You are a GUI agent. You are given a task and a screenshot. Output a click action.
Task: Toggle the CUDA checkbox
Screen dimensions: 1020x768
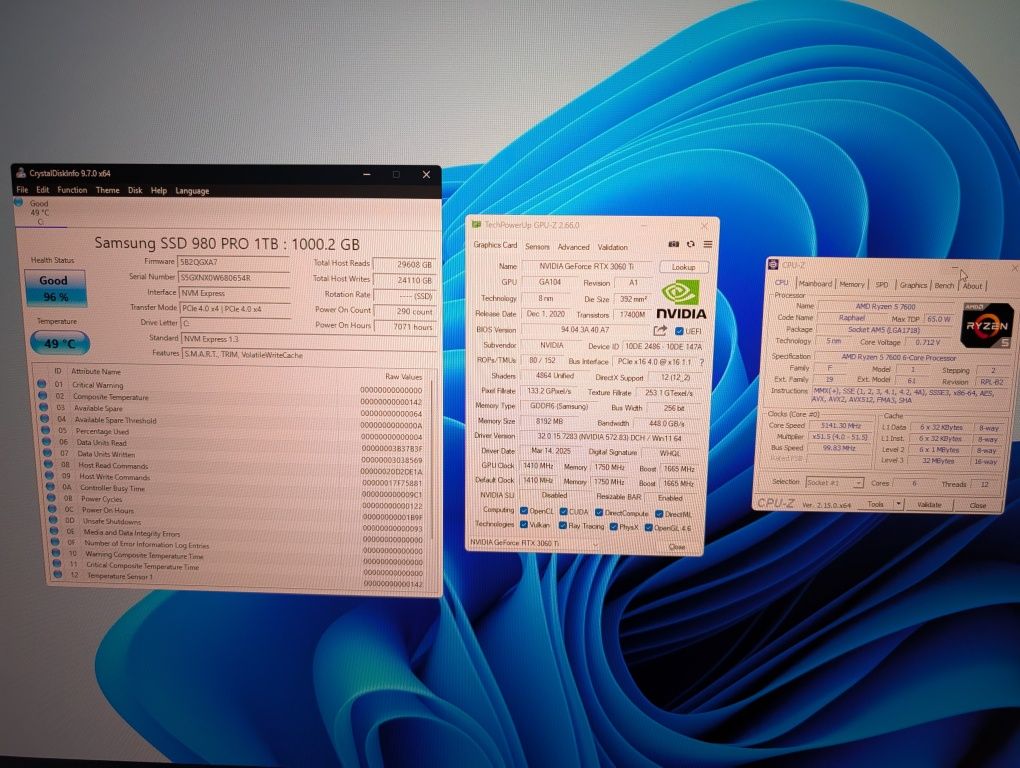click(x=563, y=512)
